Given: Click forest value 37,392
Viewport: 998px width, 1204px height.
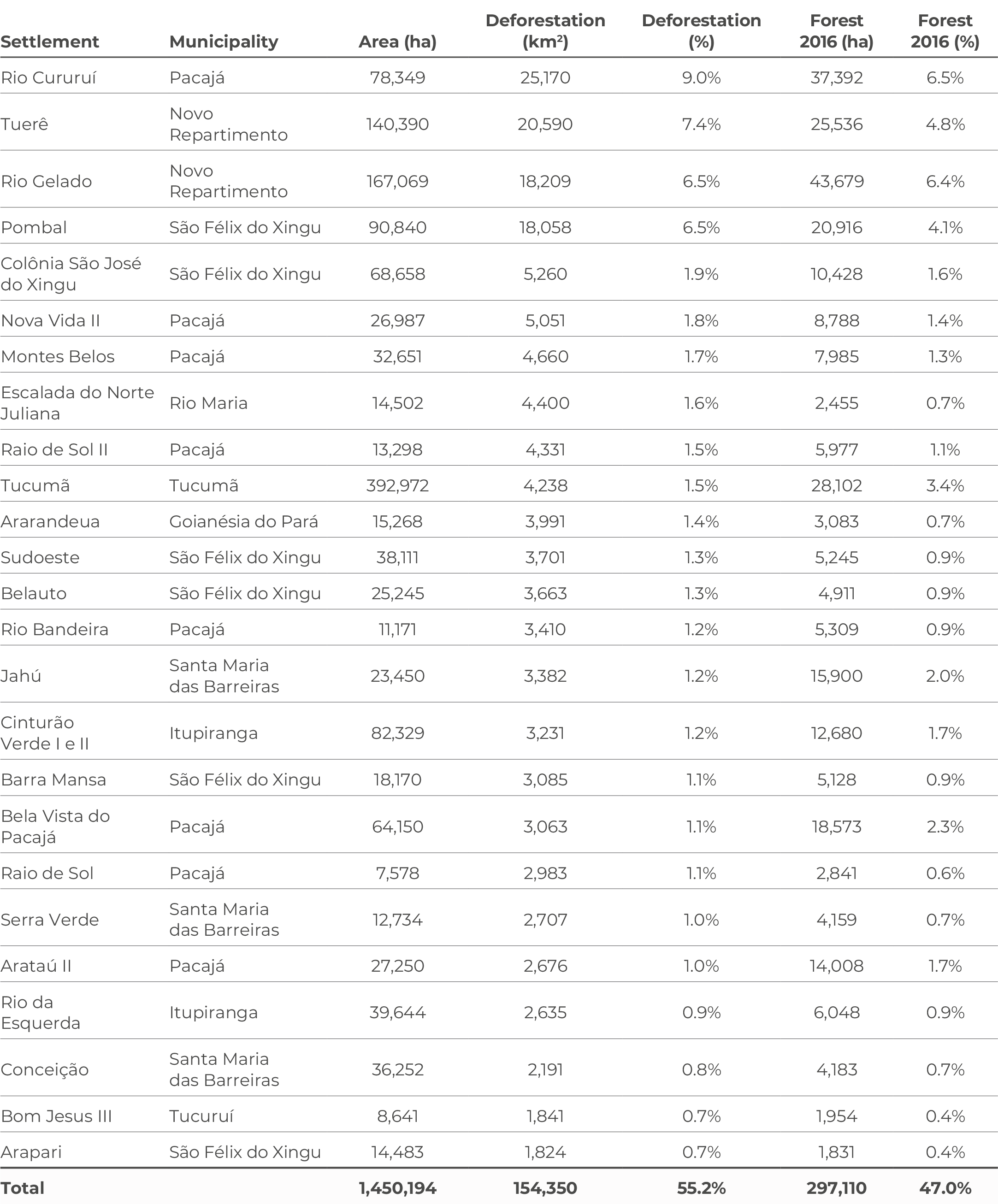Looking at the screenshot, I should point(836,78).
